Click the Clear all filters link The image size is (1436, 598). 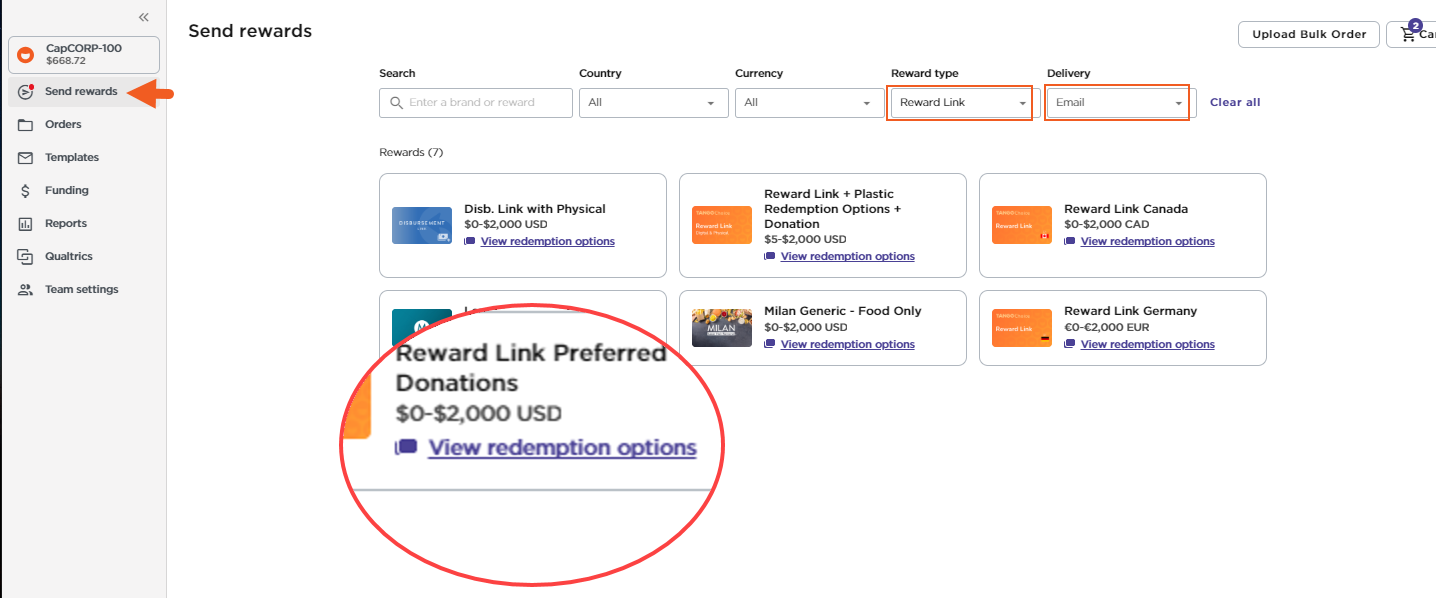1235,103
